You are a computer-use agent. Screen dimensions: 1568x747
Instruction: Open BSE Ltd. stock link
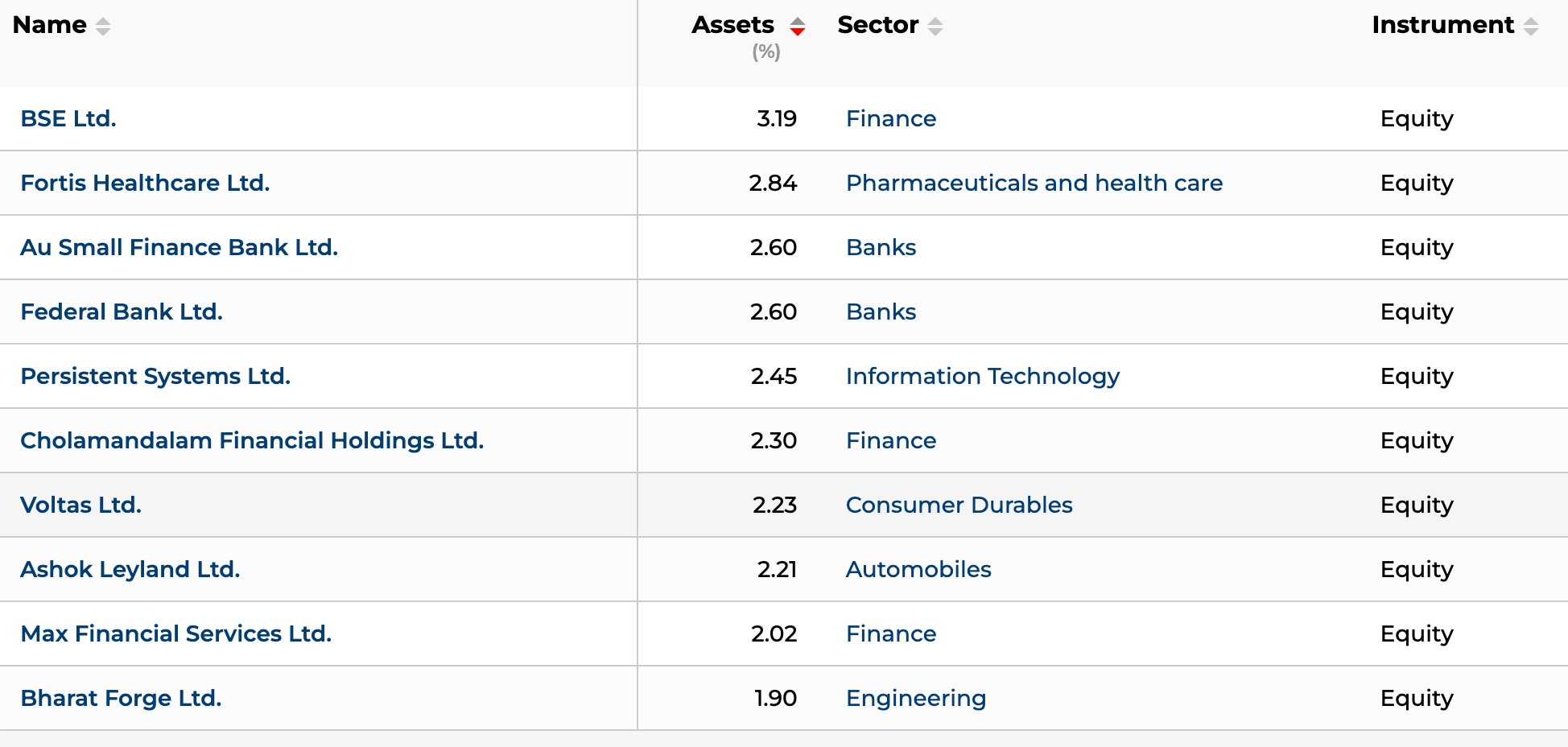pyautogui.click(x=68, y=118)
